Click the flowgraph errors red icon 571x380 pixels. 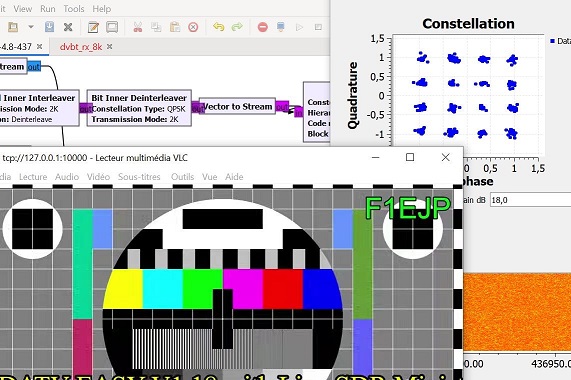(263, 27)
